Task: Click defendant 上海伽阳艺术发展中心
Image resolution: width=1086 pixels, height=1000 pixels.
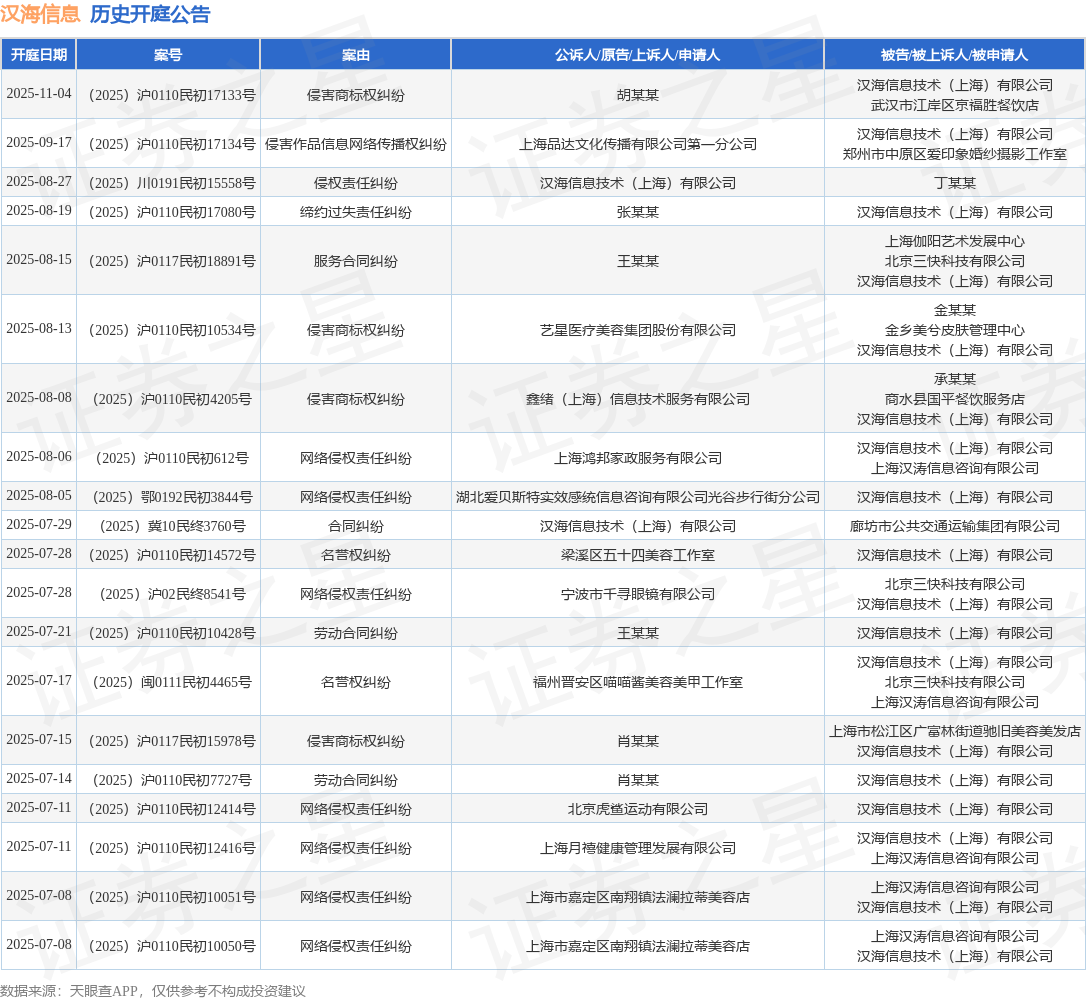Action: point(954,241)
